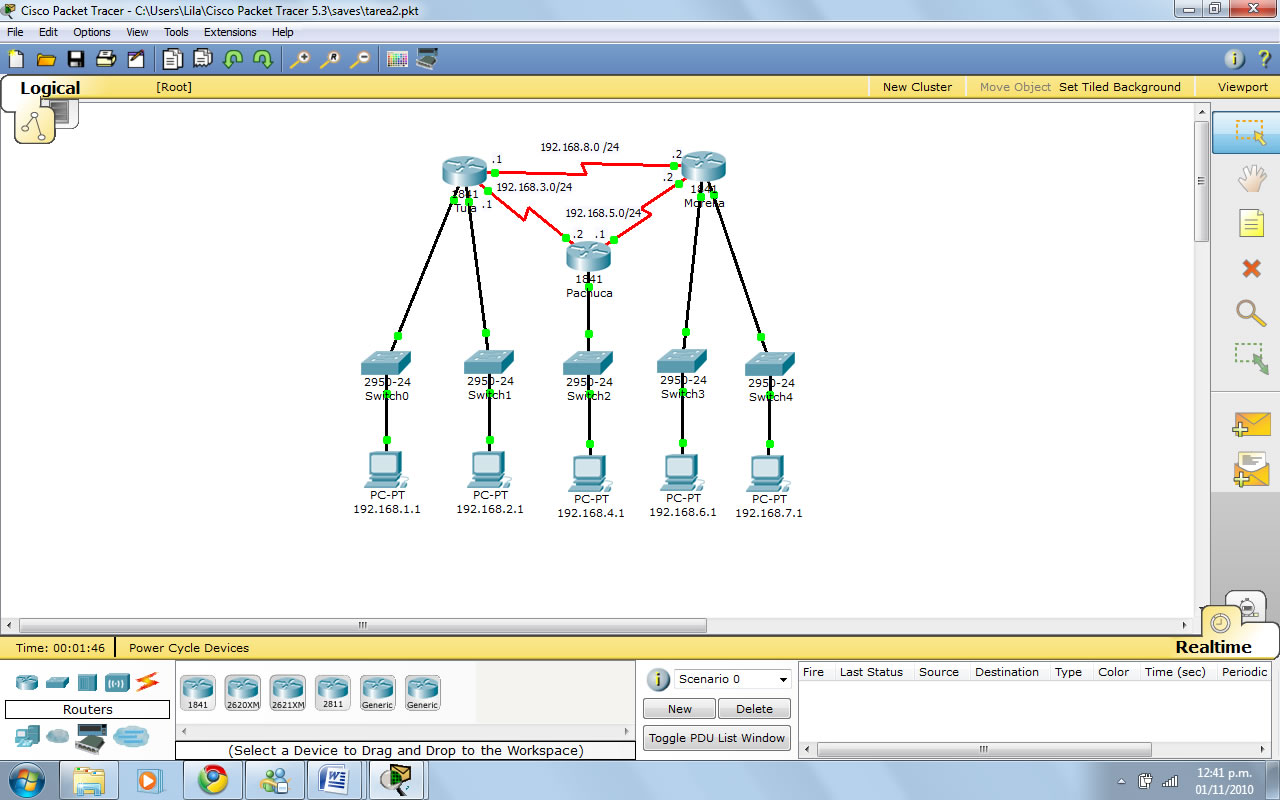This screenshot has width=1280, height=800.
Task: Click the Pachuca router on the workspace
Action: [588, 257]
